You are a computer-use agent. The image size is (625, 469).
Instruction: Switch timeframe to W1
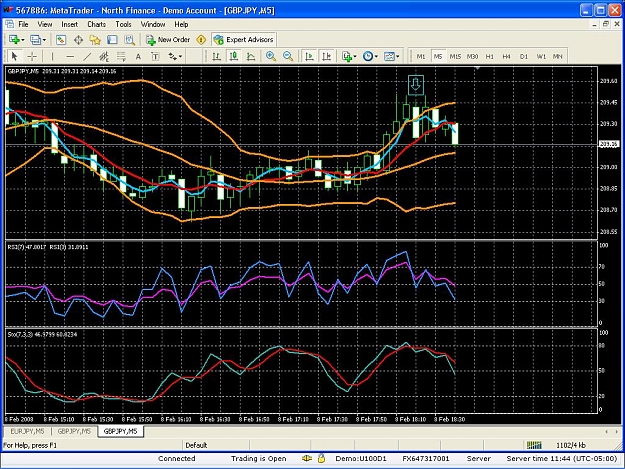pos(541,56)
